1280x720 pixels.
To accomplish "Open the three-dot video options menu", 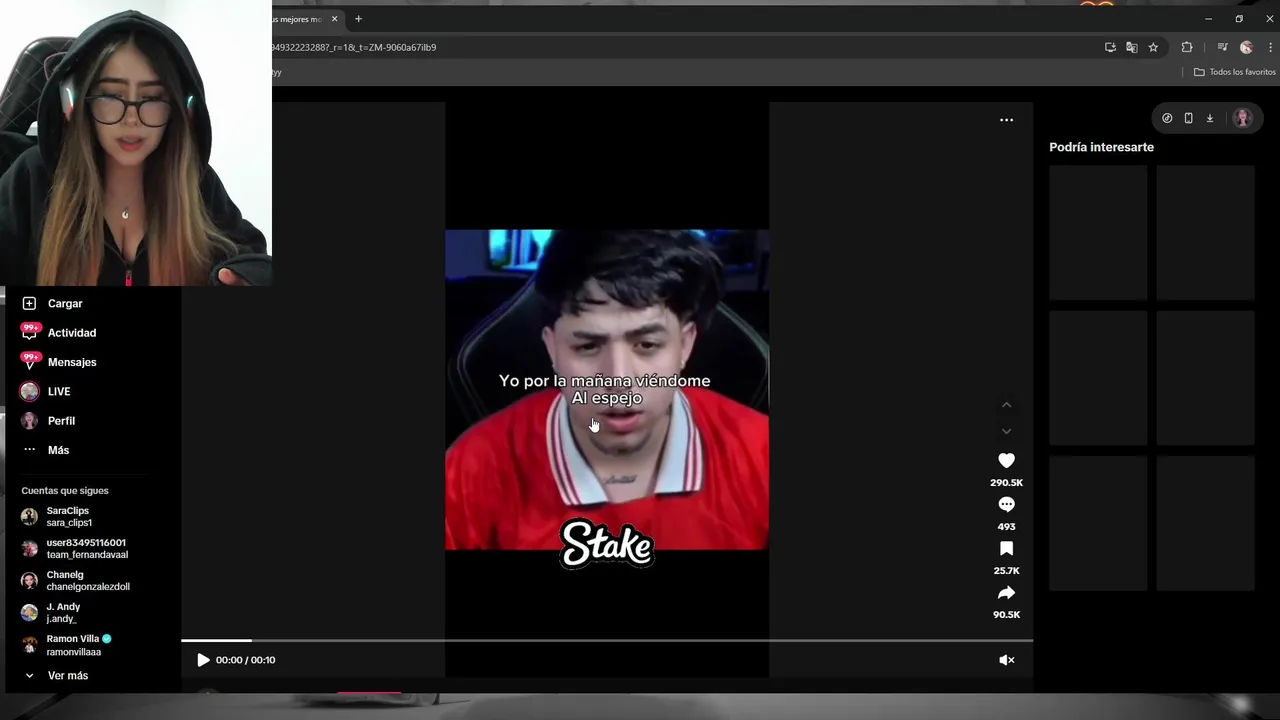I will pos(1006,120).
